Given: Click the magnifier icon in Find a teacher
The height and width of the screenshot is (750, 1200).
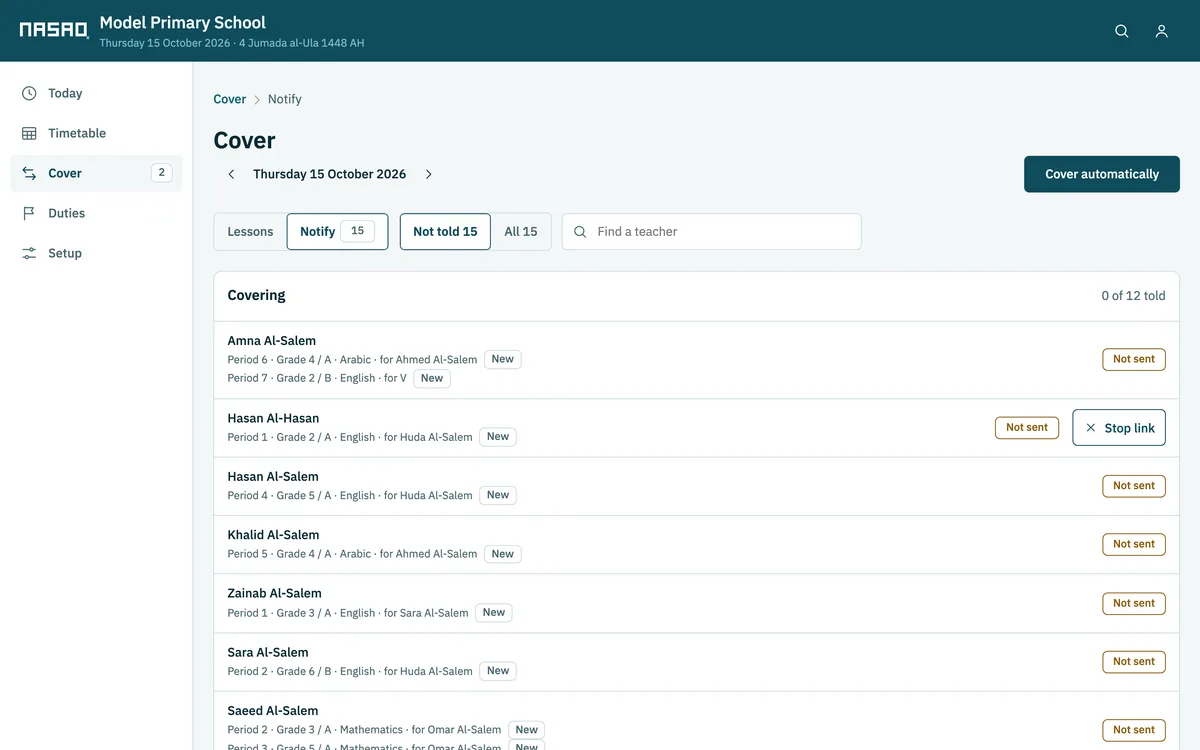Looking at the screenshot, I should pos(580,231).
